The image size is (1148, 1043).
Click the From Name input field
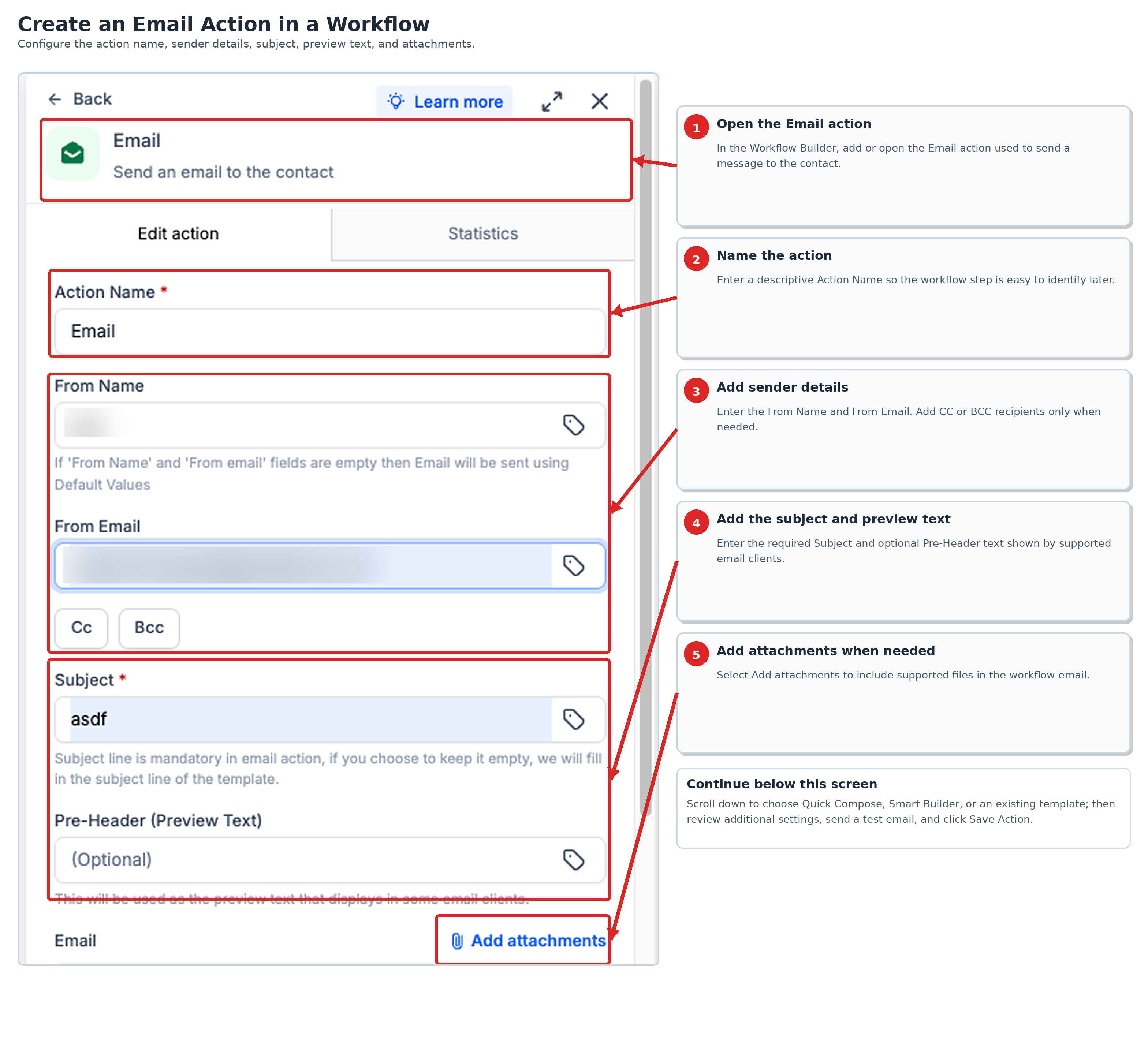(x=330, y=425)
